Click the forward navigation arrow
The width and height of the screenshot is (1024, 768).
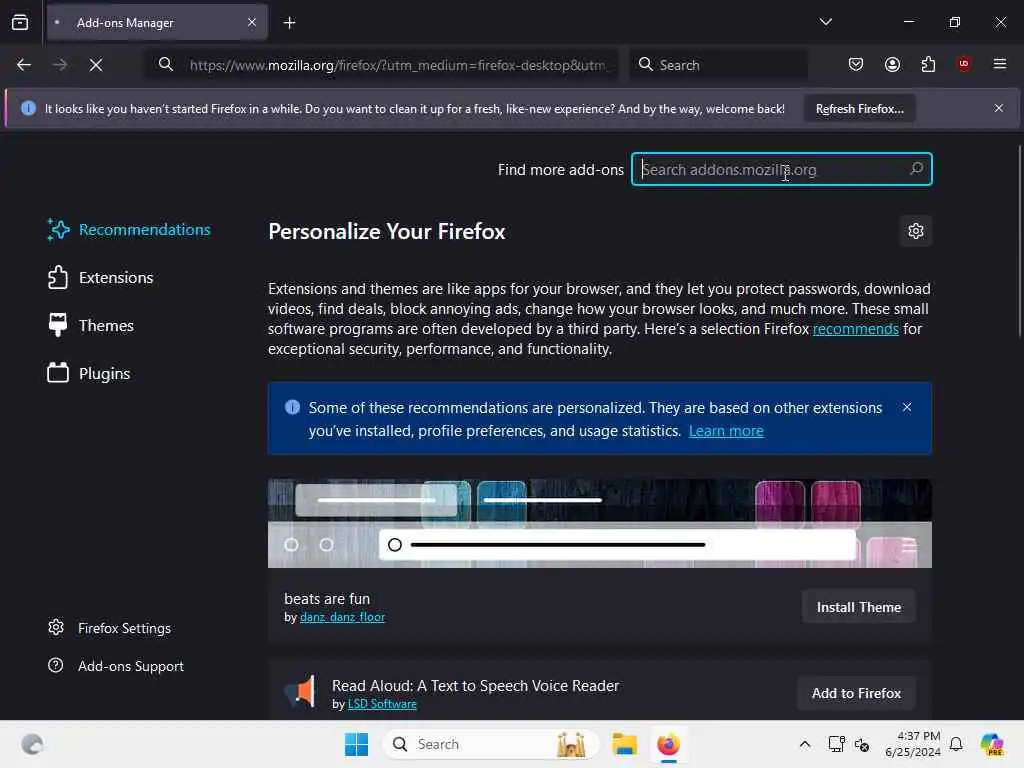[60, 65]
